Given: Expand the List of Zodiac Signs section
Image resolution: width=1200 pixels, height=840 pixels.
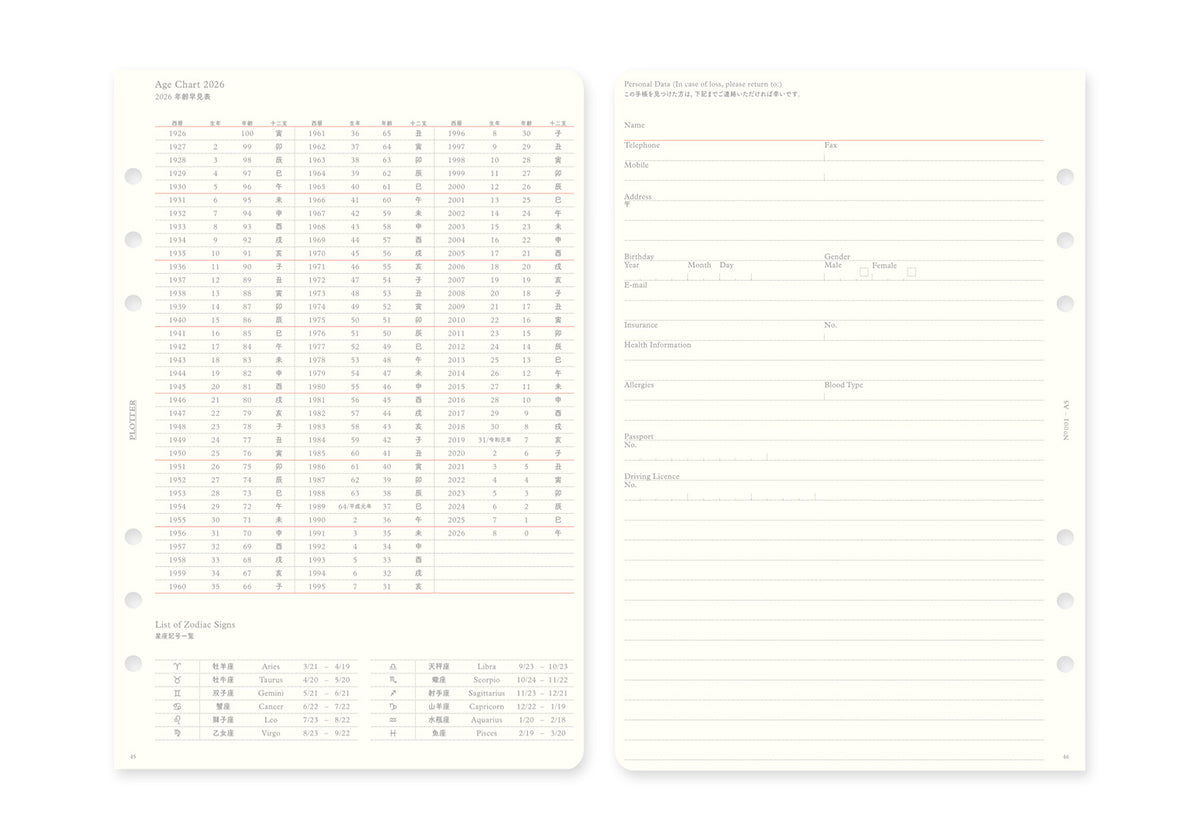Looking at the screenshot, I should pos(194,624).
